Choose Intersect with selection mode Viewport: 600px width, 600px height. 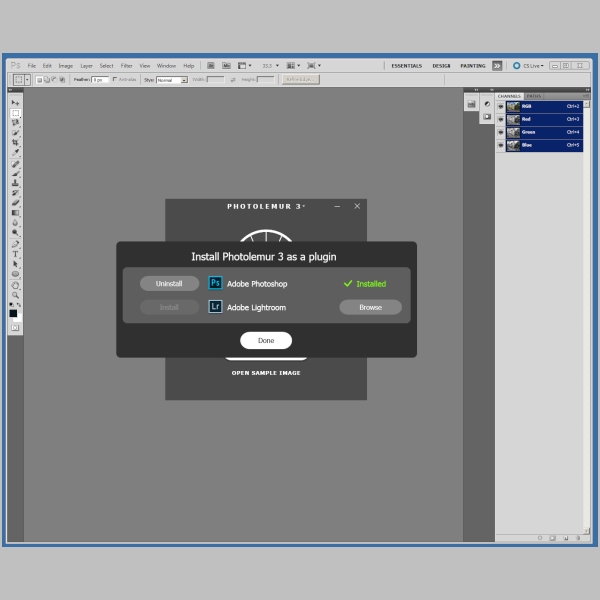pyautogui.click(x=62, y=80)
